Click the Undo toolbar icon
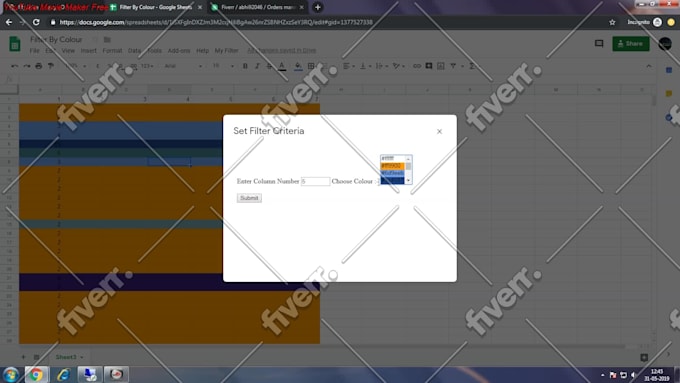Viewport: 680px width, 383px height. (15, 66)
